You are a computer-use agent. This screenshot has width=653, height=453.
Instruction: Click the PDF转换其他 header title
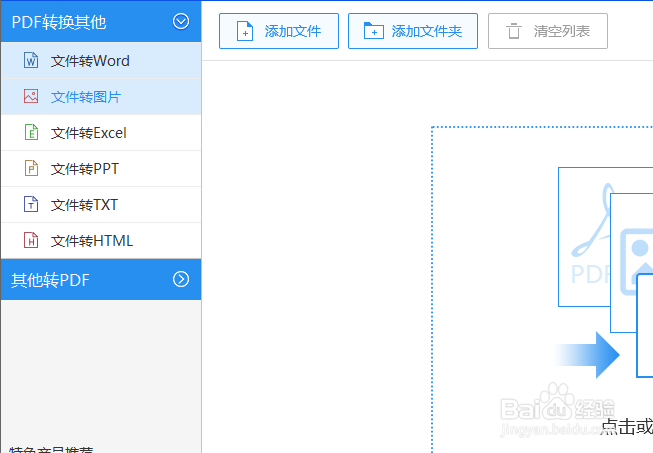click(59, 22)
